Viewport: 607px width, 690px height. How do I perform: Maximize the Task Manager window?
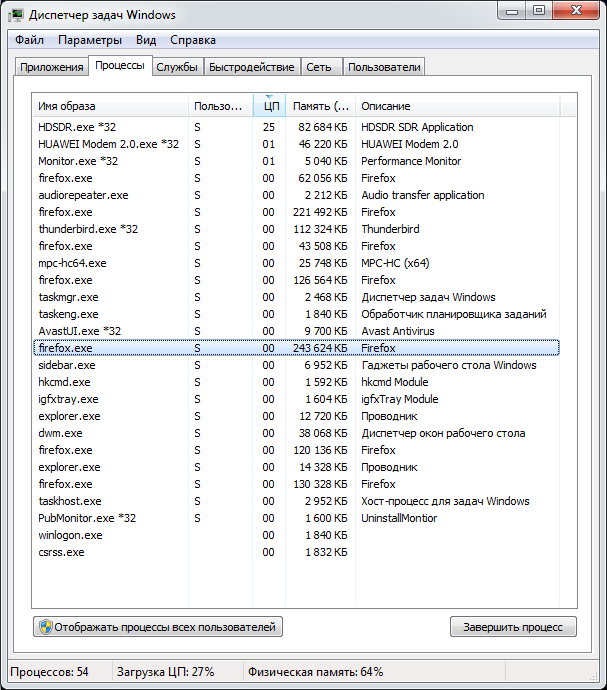(539, 11)
